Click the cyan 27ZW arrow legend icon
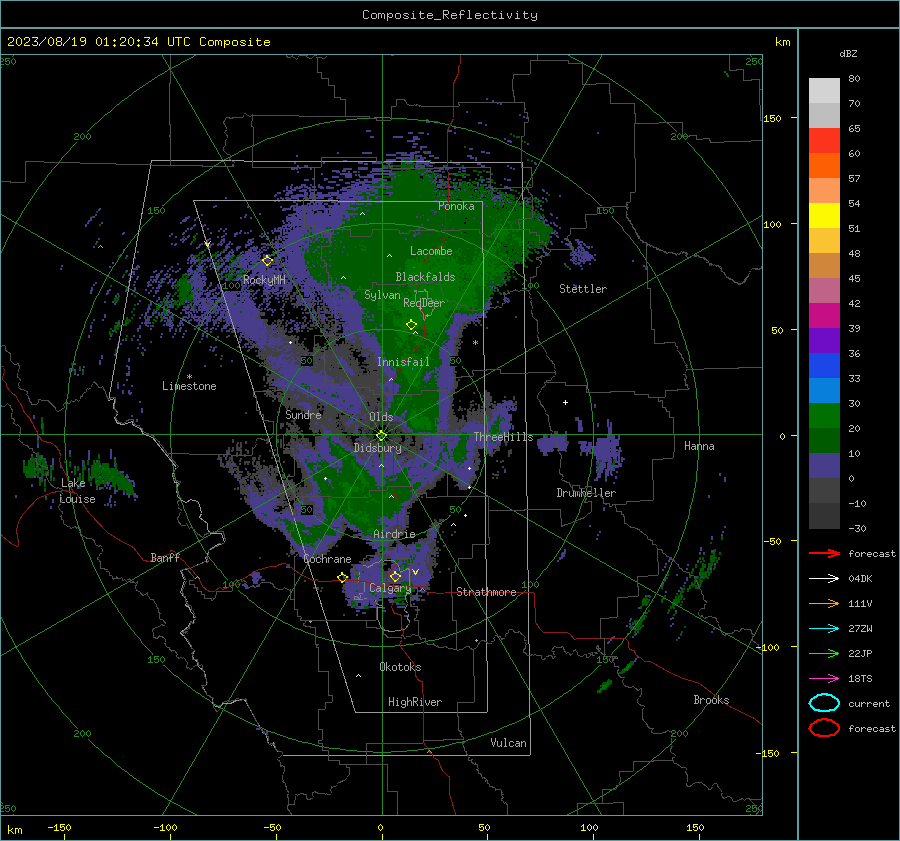Screen dimensions: 900x841 (x=824, y=629)
